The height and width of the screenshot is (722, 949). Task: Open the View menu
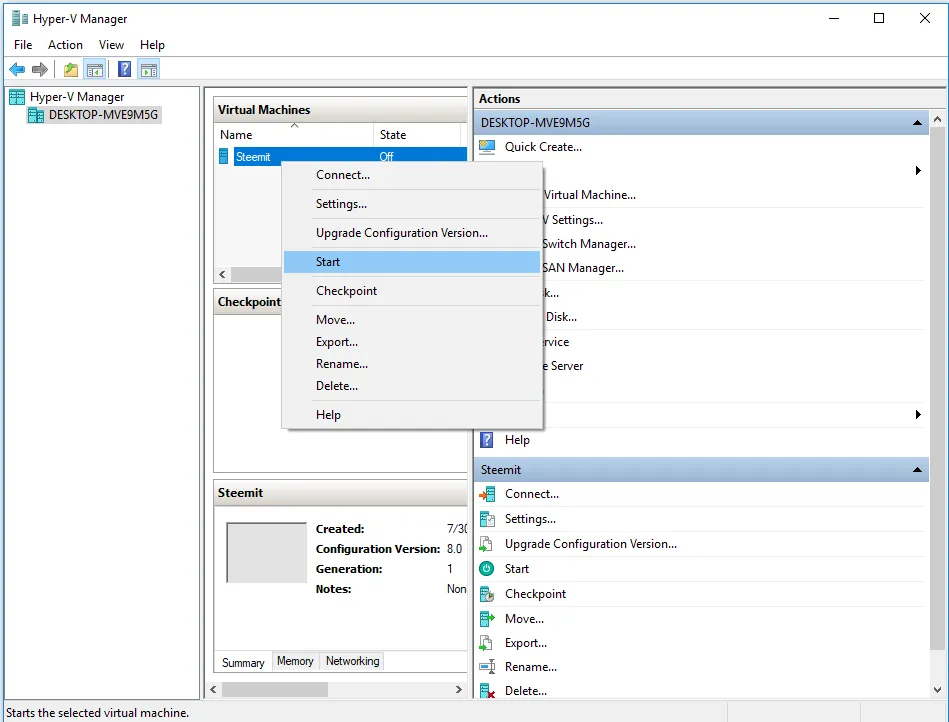tap(111, 45)
